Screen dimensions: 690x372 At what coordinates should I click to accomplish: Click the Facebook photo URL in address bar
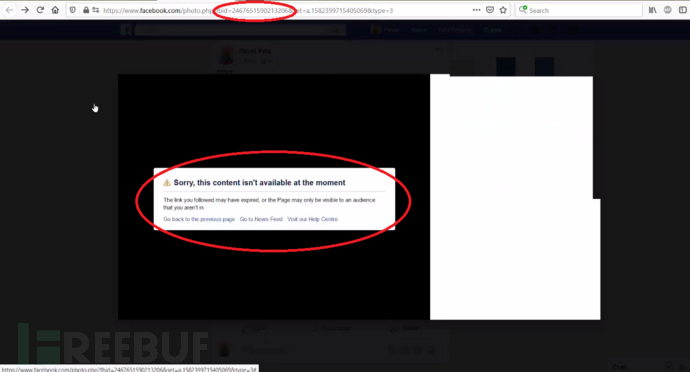248,11
